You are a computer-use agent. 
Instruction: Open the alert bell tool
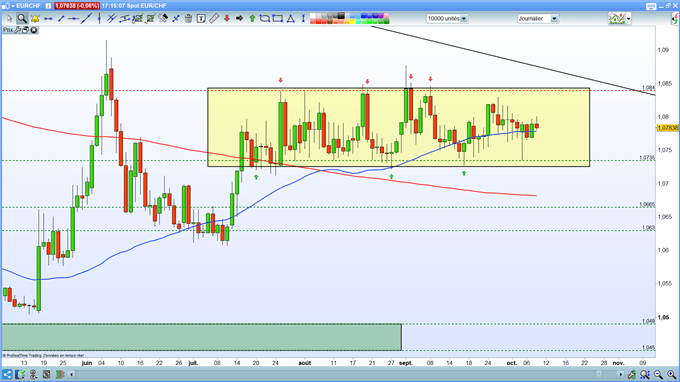(x=35, y=19)
